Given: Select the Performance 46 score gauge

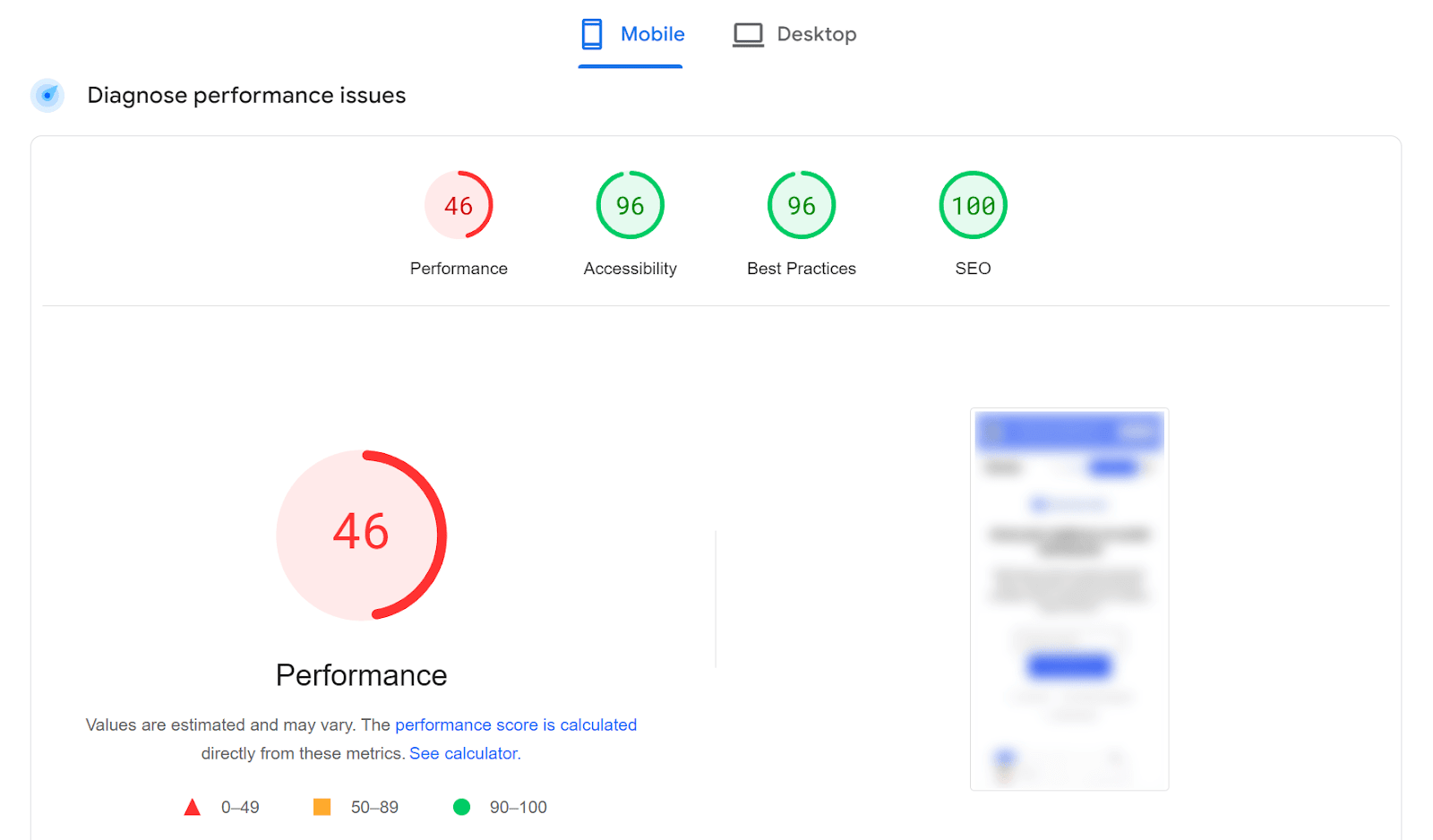Looking at the screenshot, I should (459, 205).
